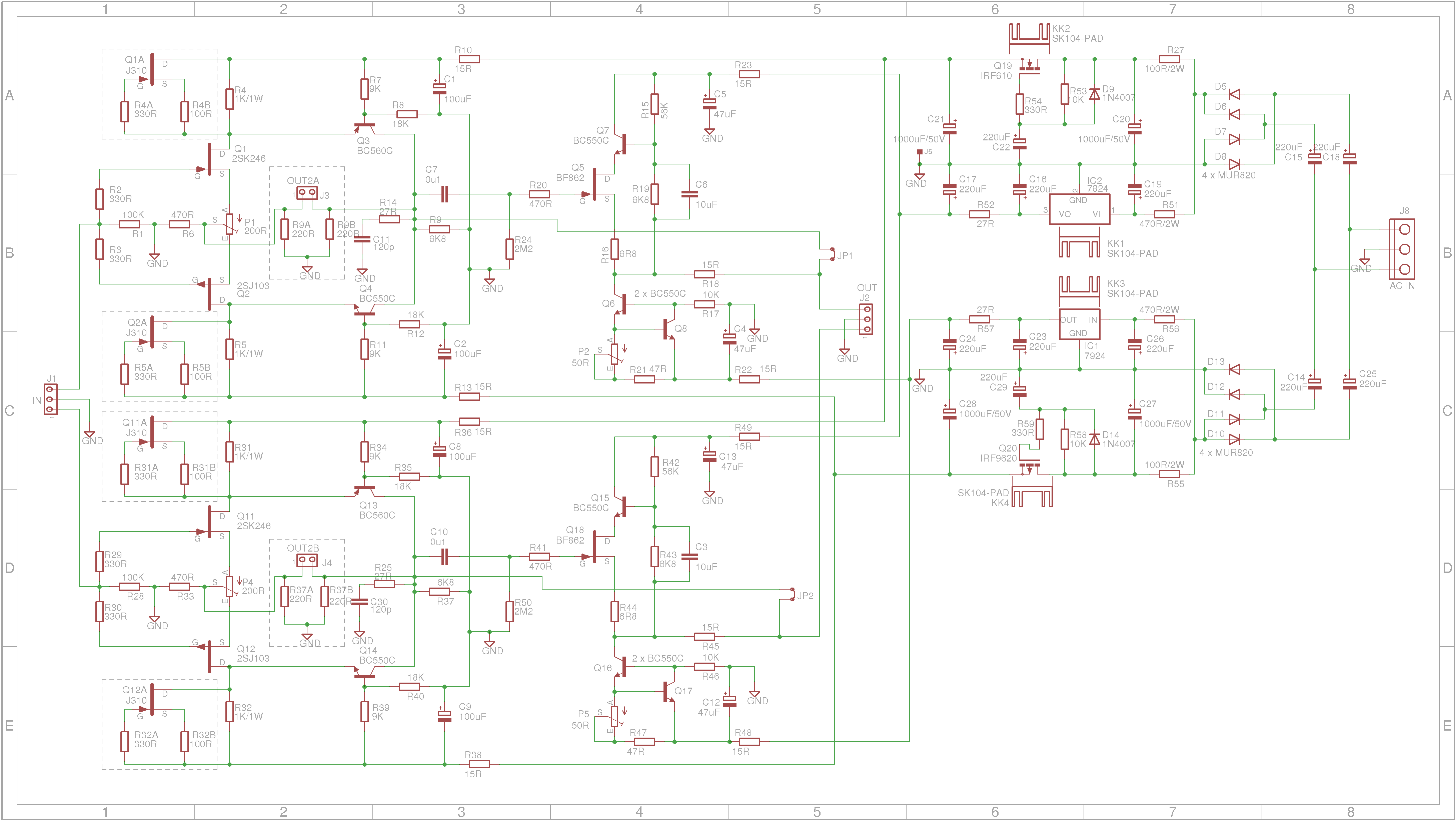
Task: Select the R15 56K resistor symbol
Action: click(x=654, y=104)
